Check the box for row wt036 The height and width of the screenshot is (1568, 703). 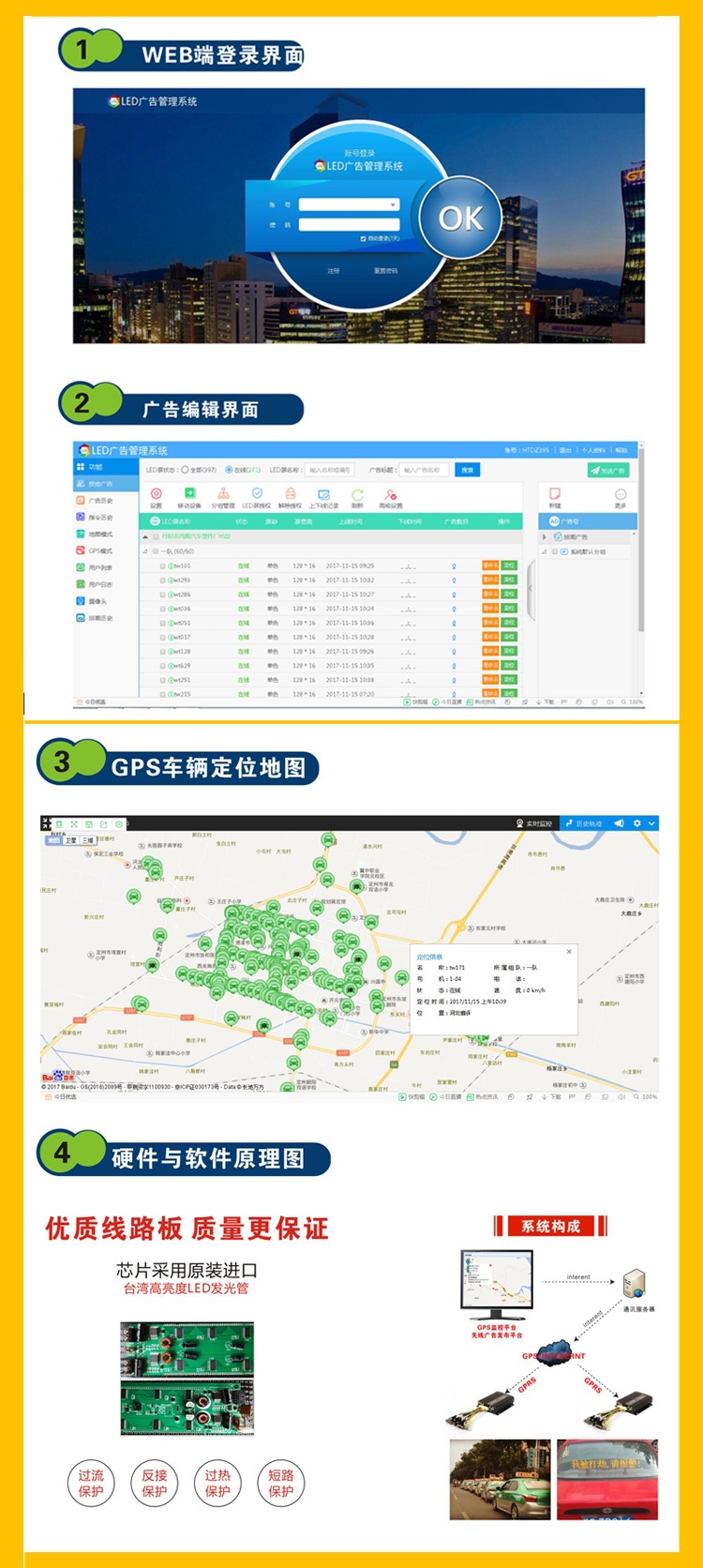point(162,609)
